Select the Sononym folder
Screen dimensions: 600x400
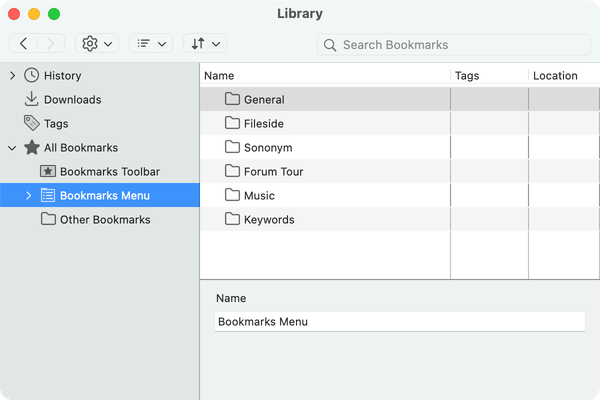pyautogui.click(x=268, y=148)
